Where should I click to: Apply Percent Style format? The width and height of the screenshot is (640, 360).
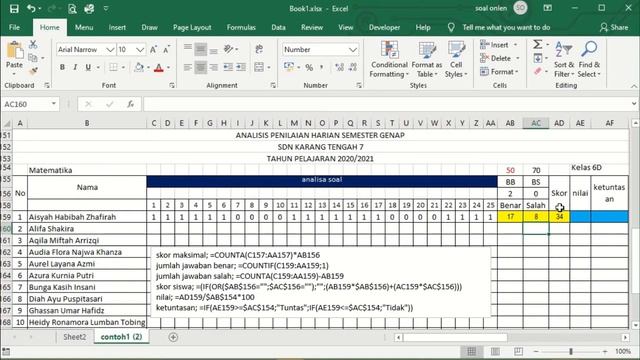[x=309, y=67]
